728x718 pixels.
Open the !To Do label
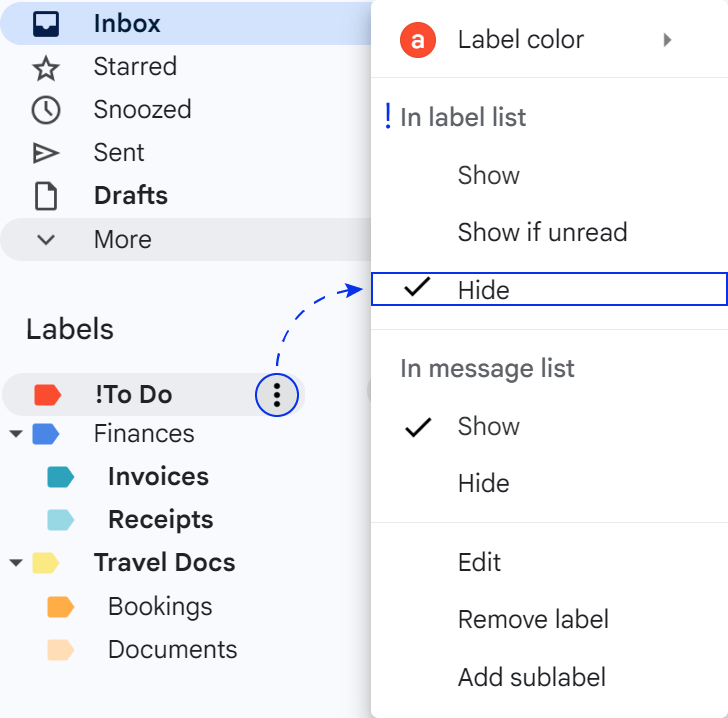tap(134, 395)
